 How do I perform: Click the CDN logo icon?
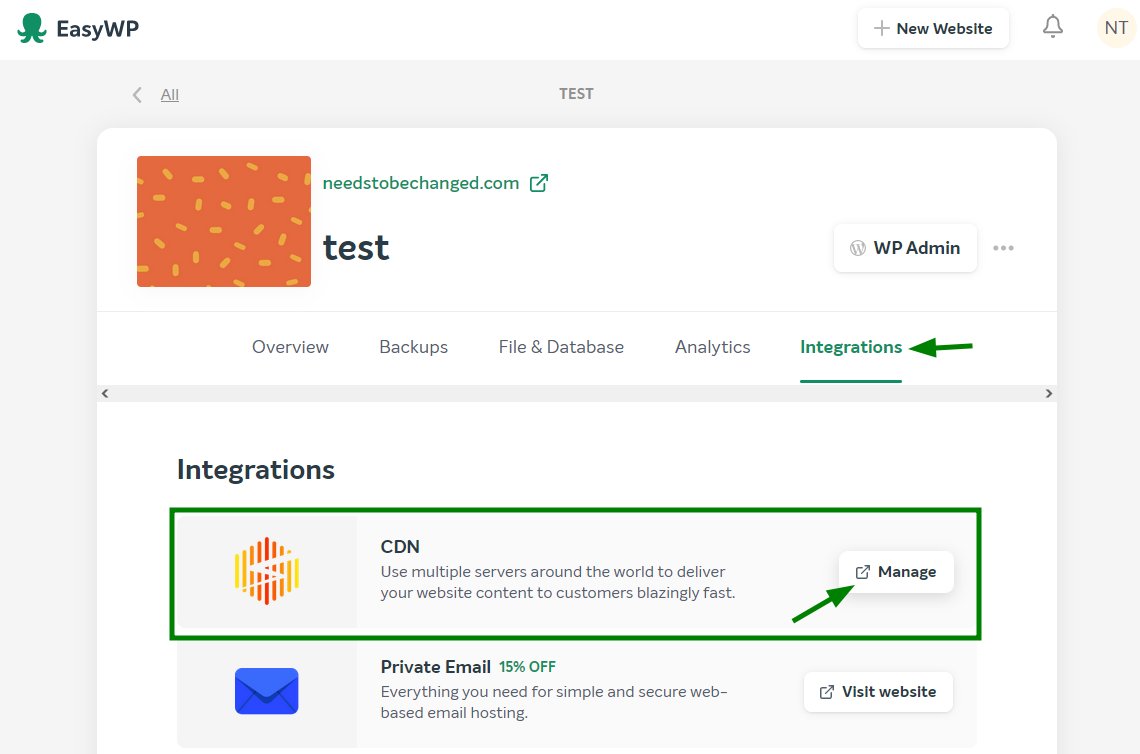(267, 571)
